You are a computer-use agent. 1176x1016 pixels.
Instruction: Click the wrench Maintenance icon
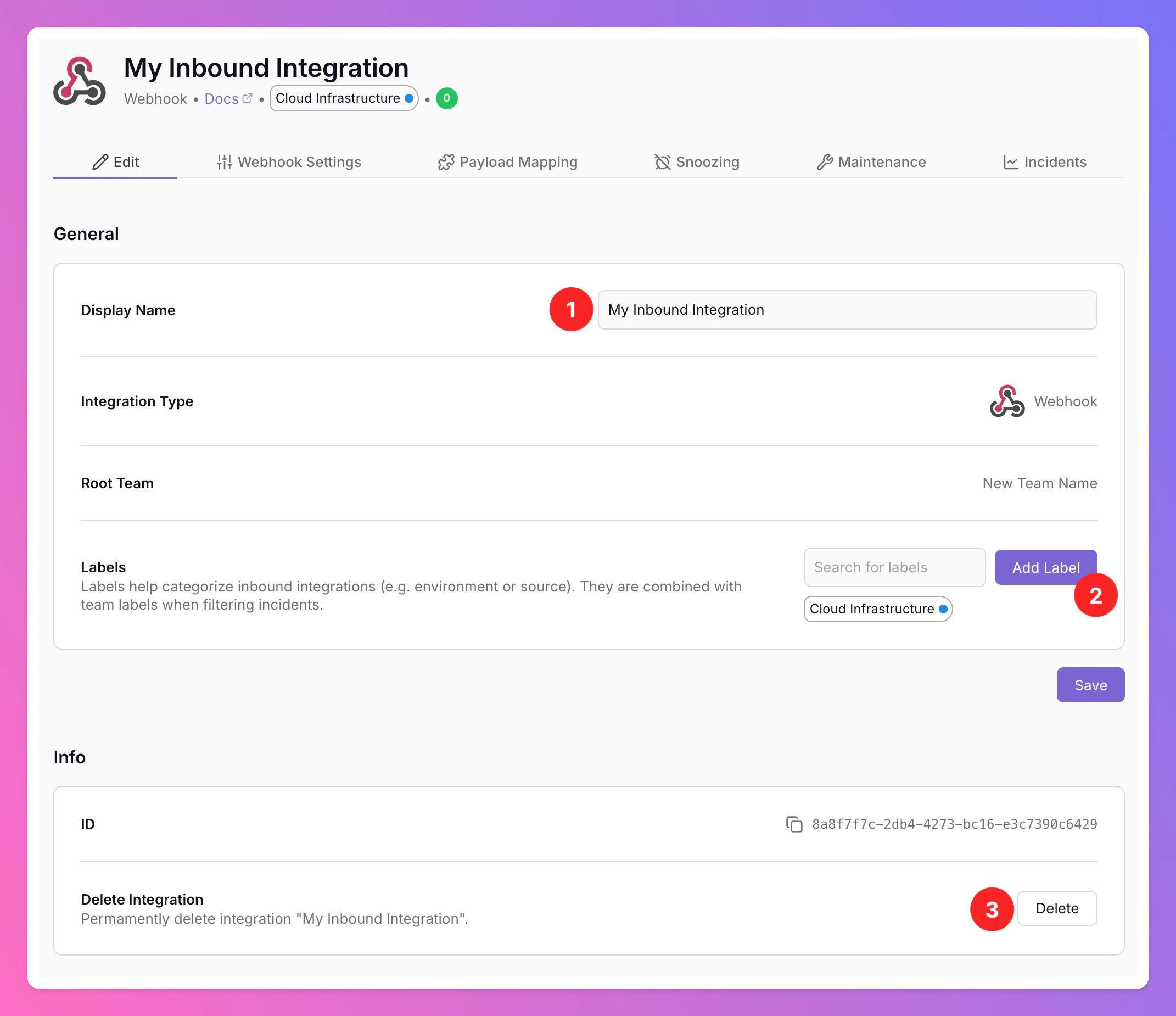[x=825, y=163]
